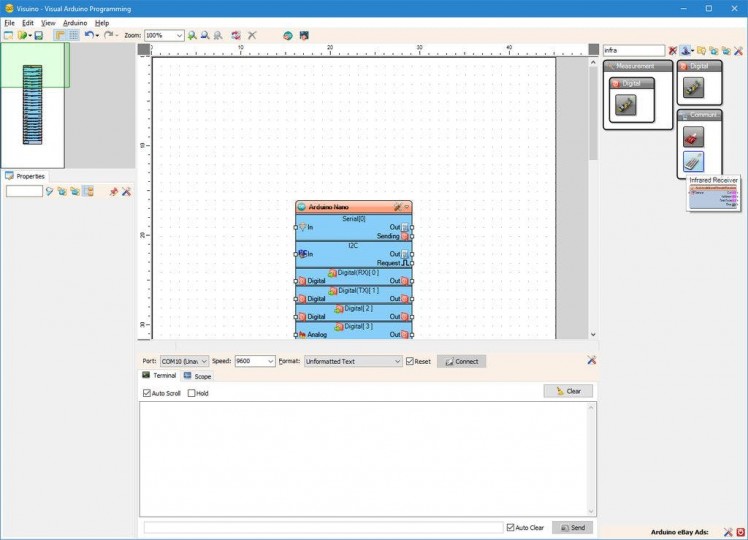Click the Undo arrow in toolbar
Viewport: 748px width, 540px height.
88,35
